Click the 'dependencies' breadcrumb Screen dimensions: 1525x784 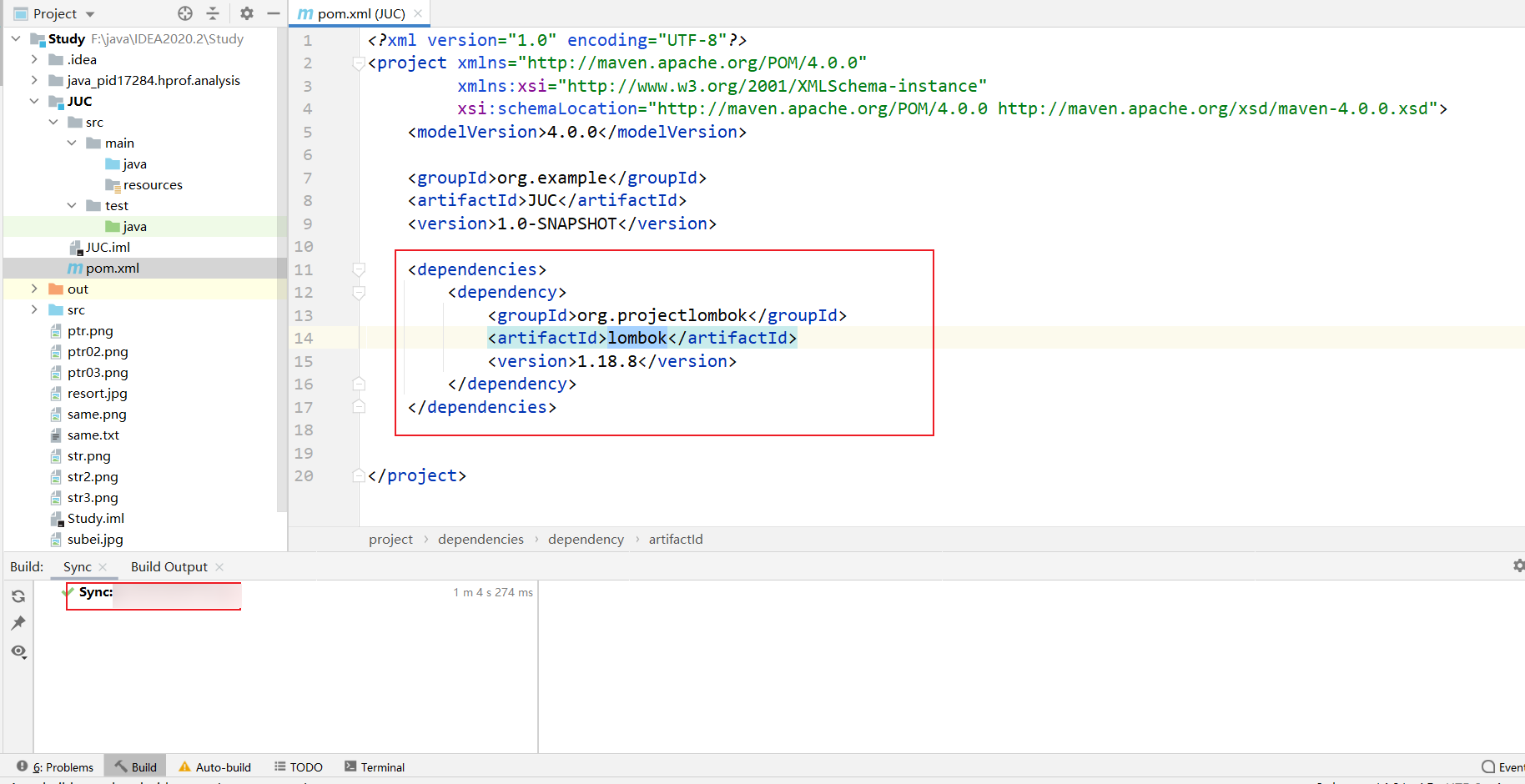481,539
